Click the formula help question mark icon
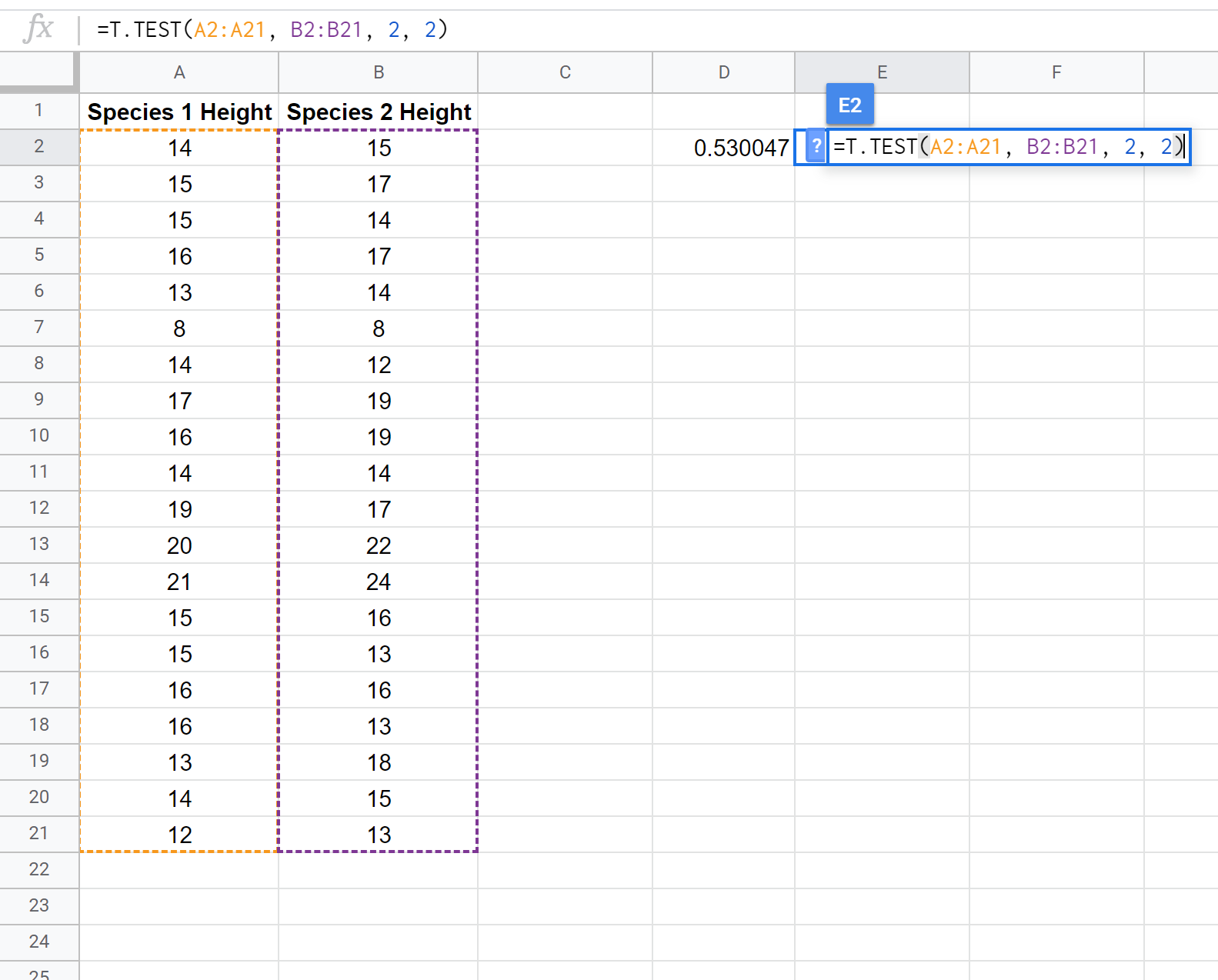The height and width of the screenshot is (980, 1218). (x=816, y=146)
